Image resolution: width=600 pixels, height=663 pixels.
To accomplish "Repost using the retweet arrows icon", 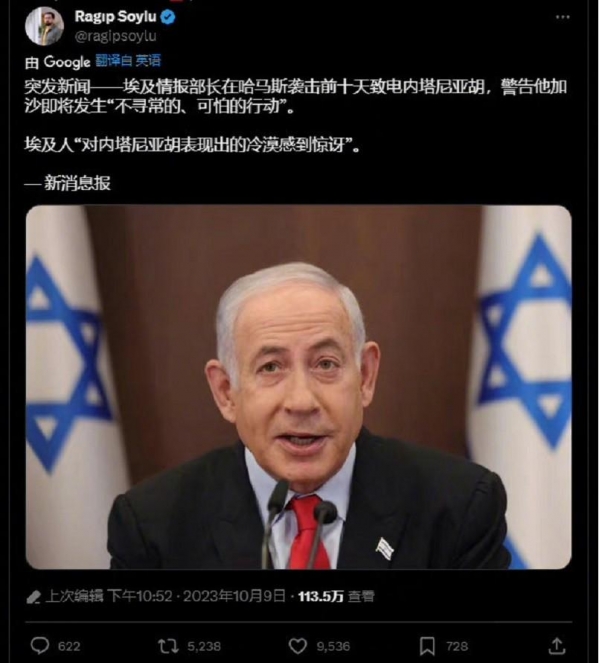I will click(x=168, y=646).
